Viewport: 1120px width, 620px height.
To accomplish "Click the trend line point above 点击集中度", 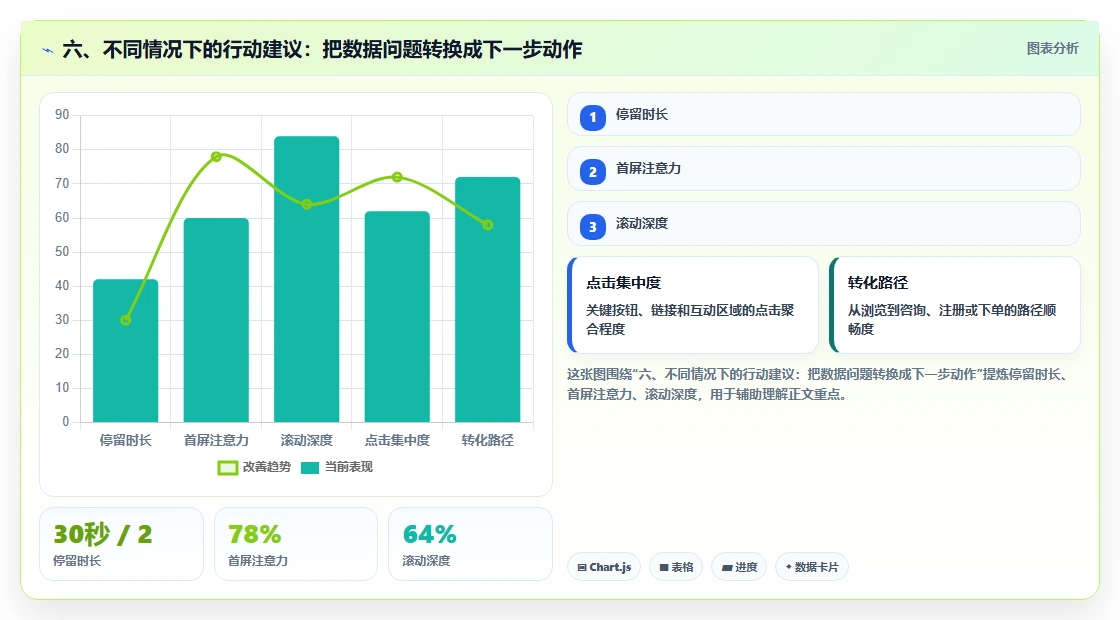I will point(397,177).
